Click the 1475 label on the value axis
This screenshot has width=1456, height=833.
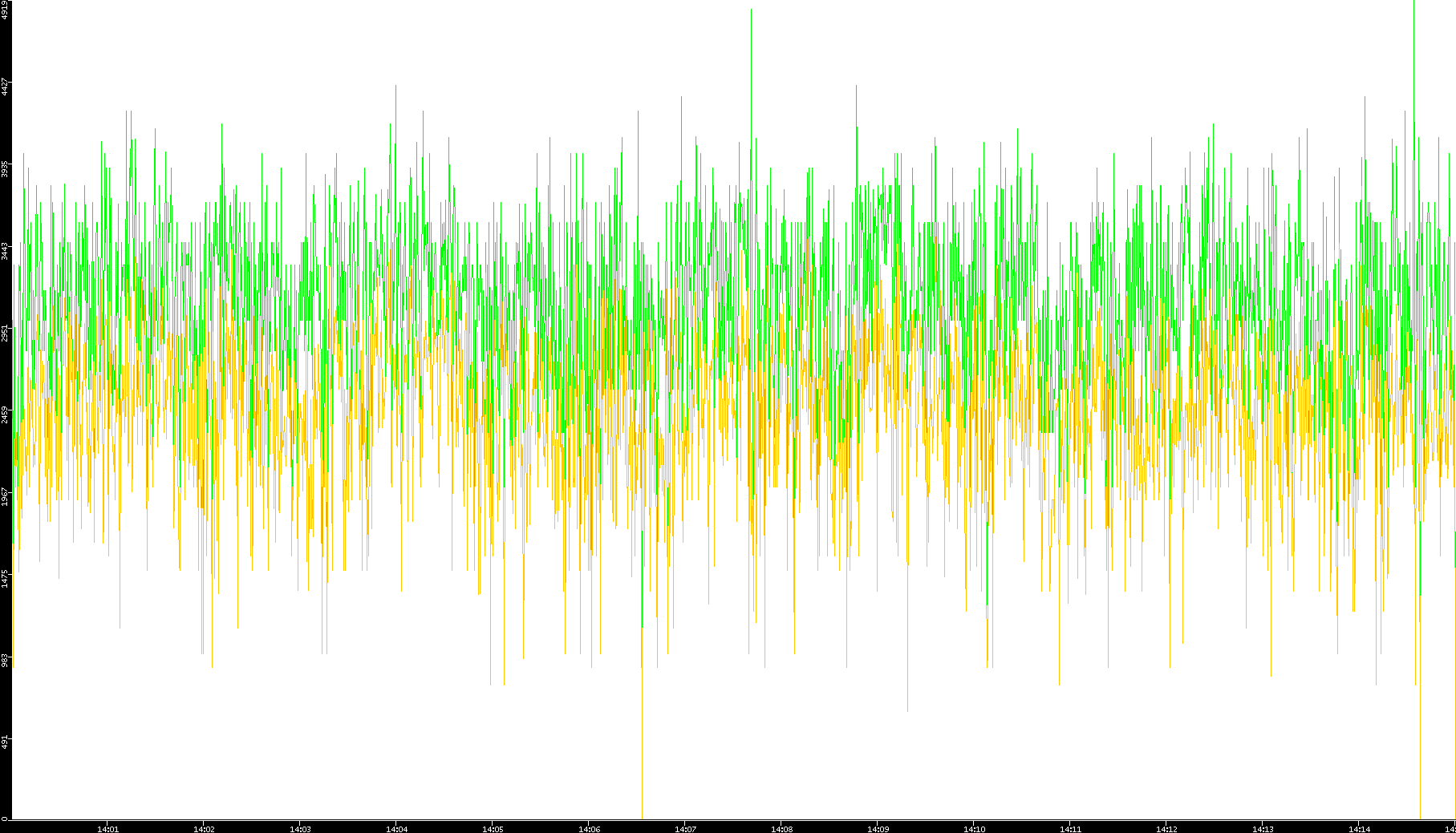click(5, 579)
